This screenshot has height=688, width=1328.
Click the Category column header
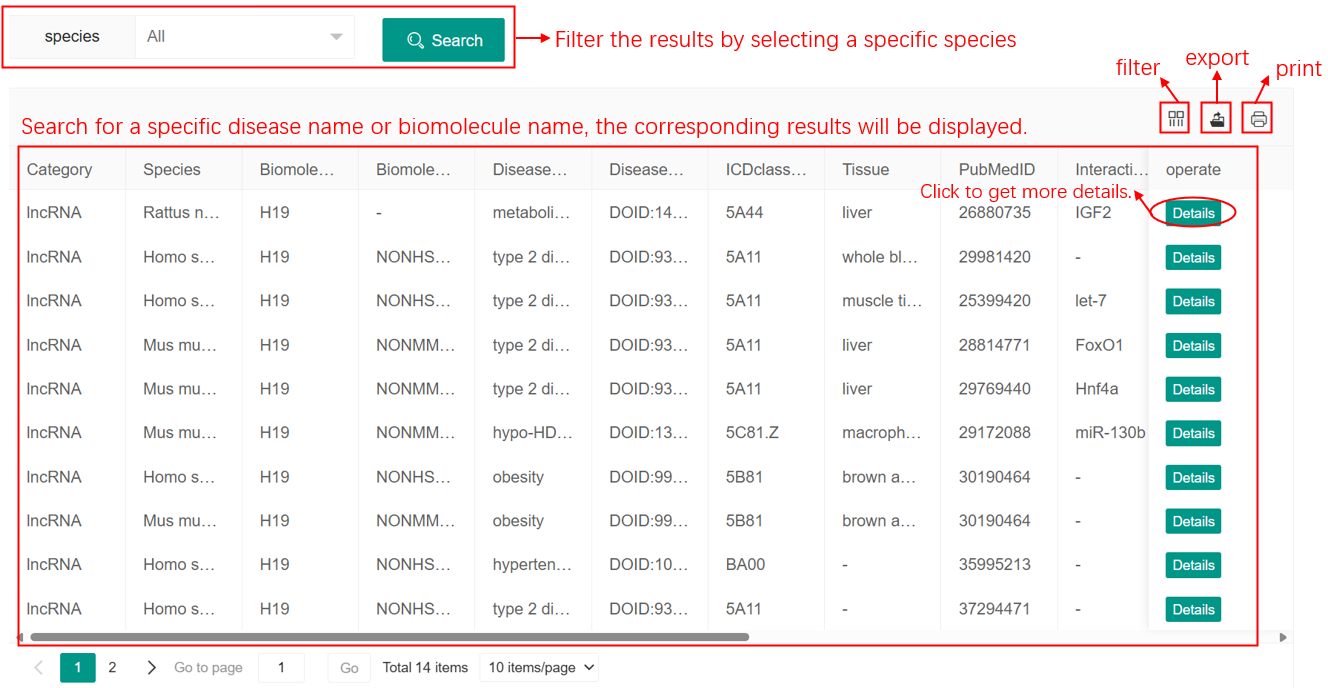[x=60, y=169]
